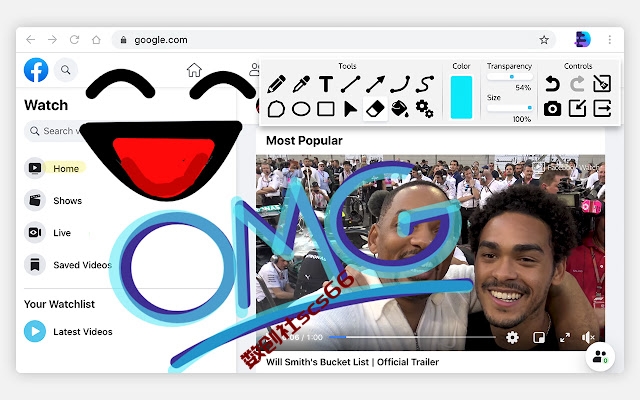Select the Text tool
This screenshot has width=640, height=400.
pyautogui.click(x=326, y=84)
